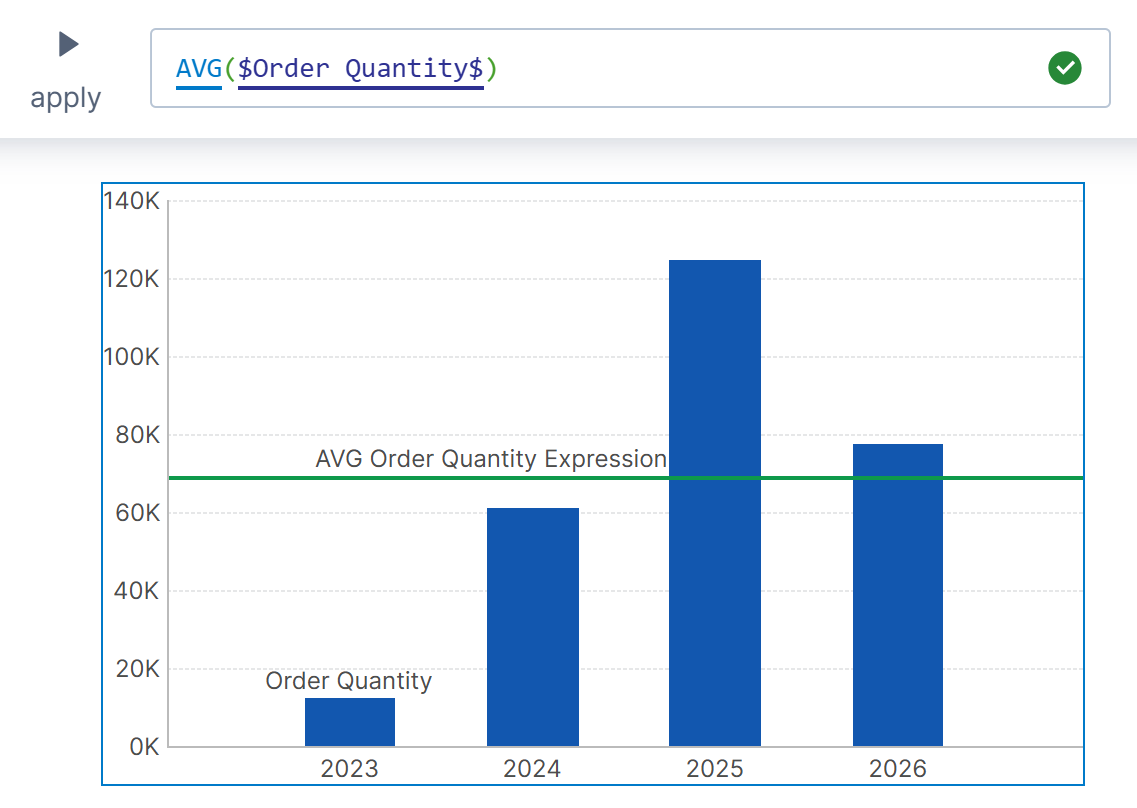Click the 'apply' text label
This screenshot has width=1137, height=808.
click(x=66, y=98)
